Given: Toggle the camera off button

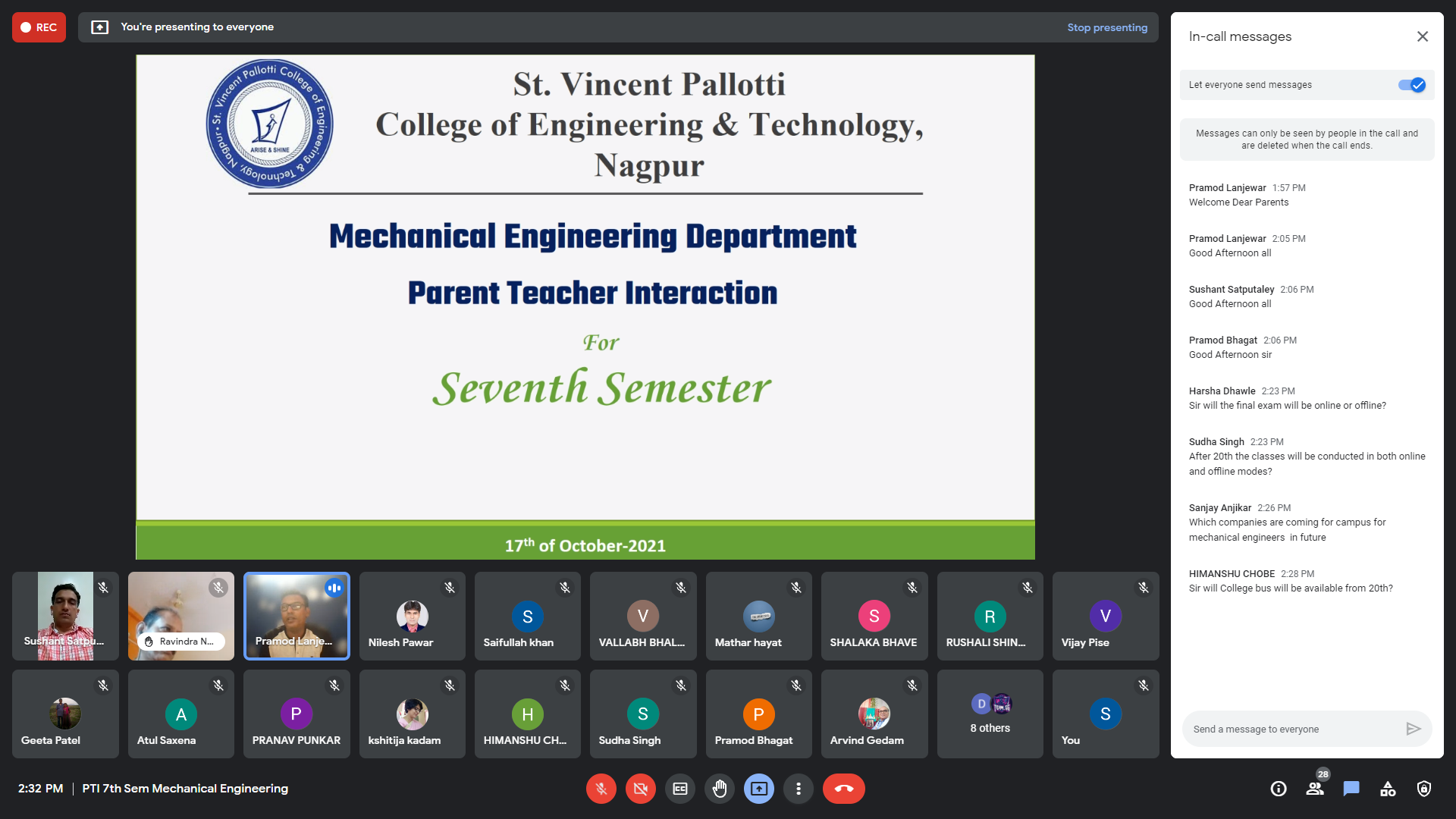Looking at the screenshot, I should tap(641, 789).
